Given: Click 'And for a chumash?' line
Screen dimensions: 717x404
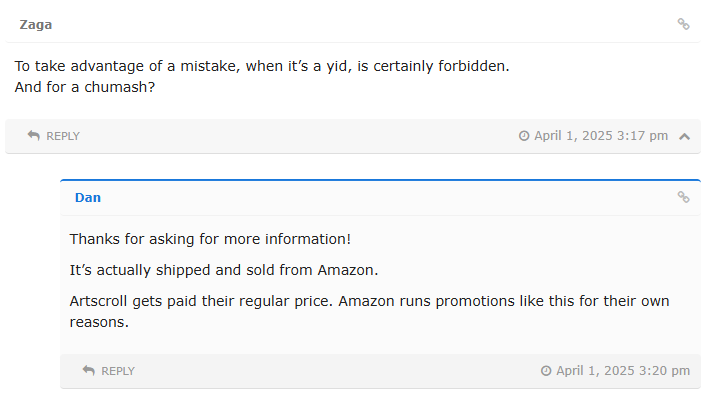Looking at the screenshot, I should (x=85, y=87).
